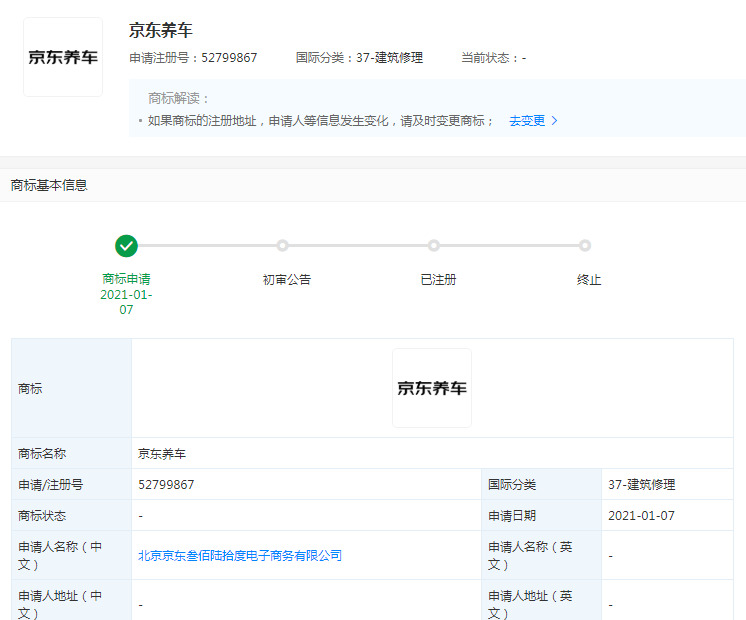Click the 申请人地址（英文） header cell
Viewport: 746px width, 620px height.
(541, 600)
